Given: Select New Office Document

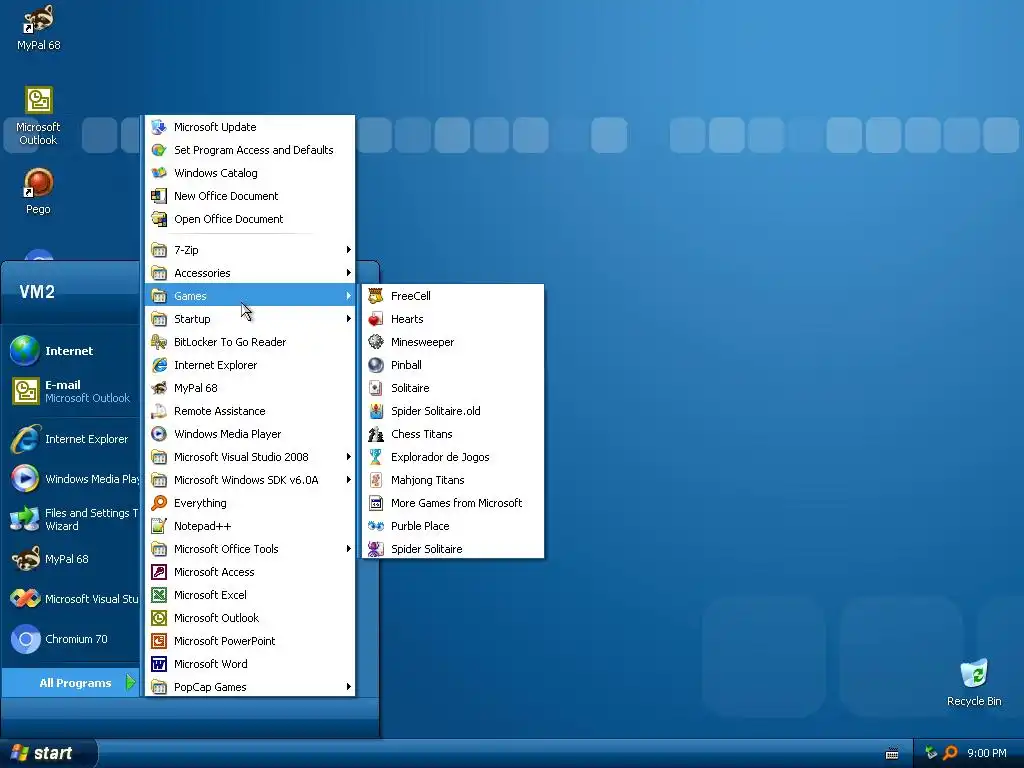Looking at the screenshot, I should [x=250, y=196].
